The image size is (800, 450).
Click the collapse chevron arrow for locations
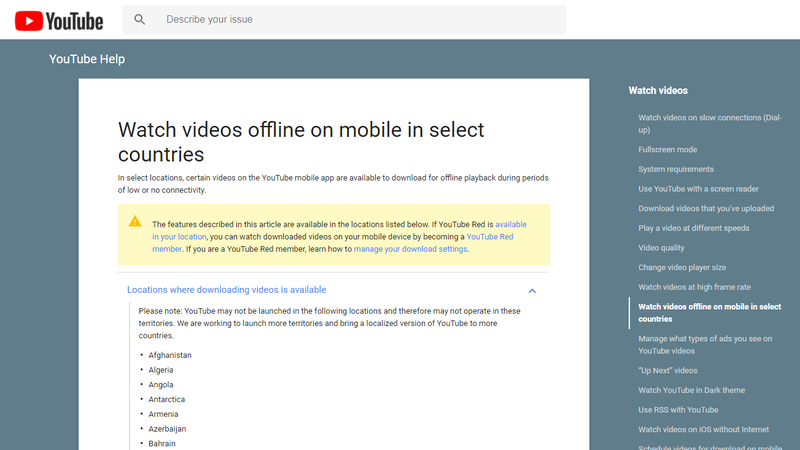532,291
